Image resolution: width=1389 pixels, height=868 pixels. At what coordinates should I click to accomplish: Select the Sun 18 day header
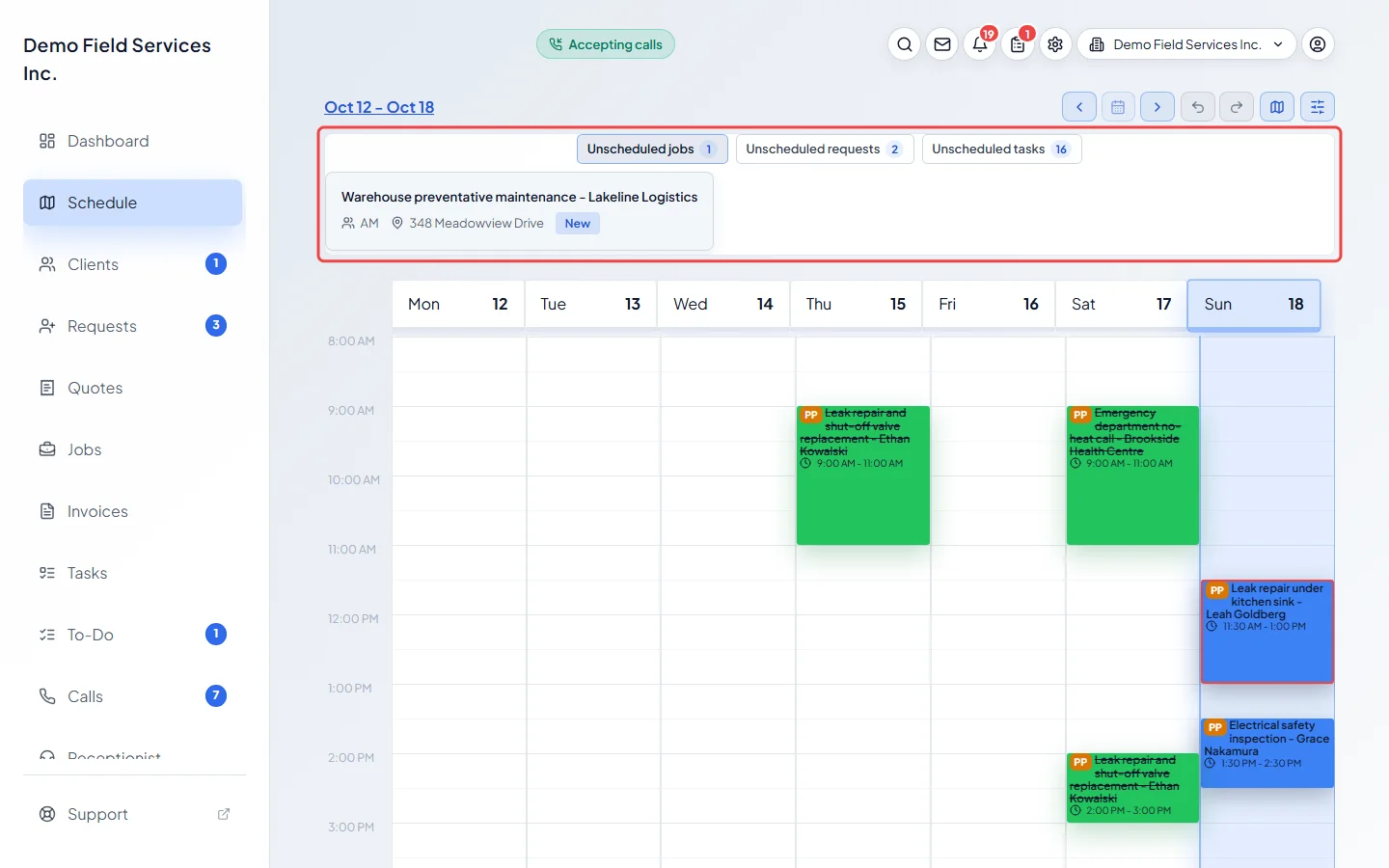(1254, 305)
